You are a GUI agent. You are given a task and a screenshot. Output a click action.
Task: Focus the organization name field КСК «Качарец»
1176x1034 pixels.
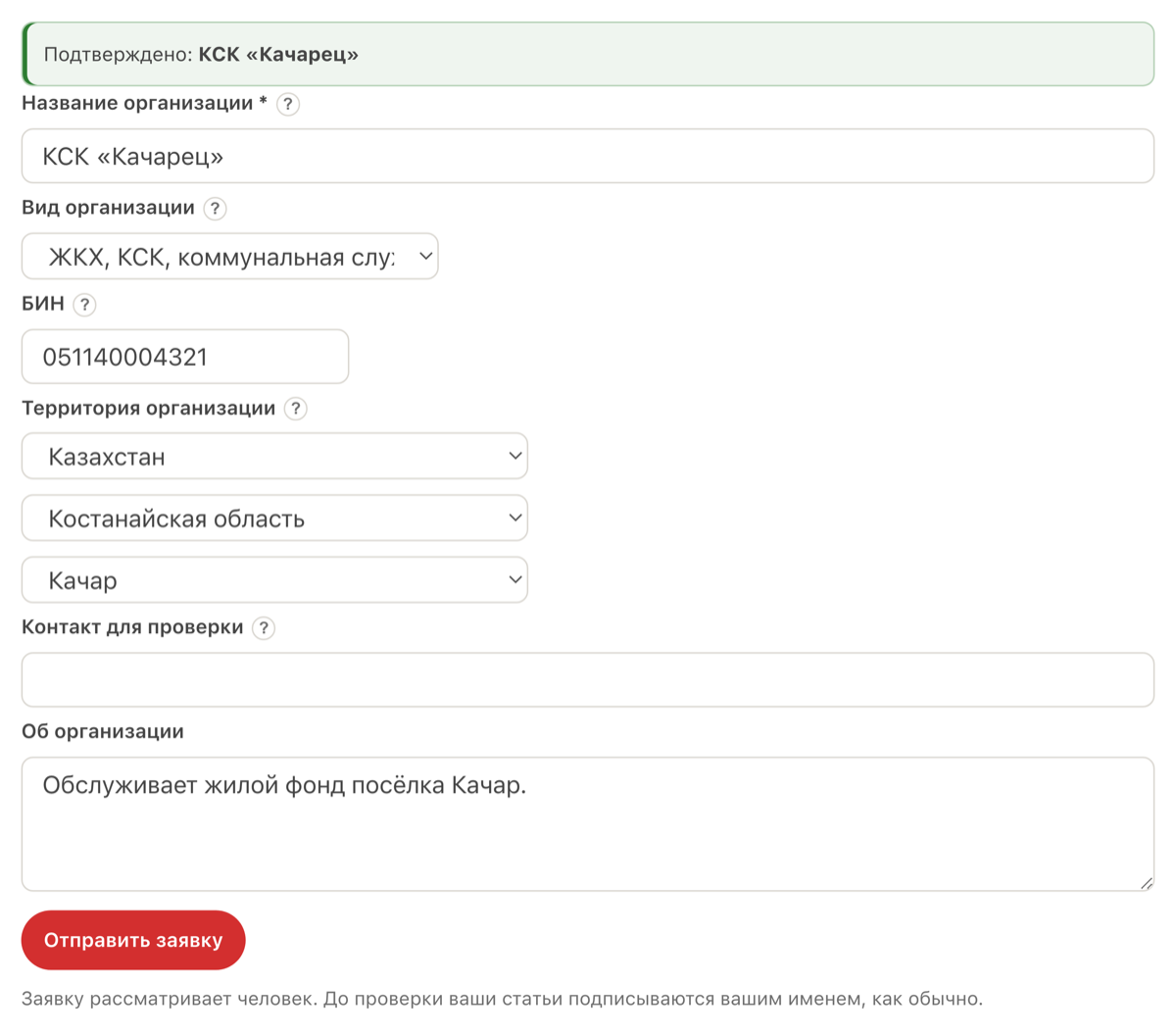click(588, 156)
